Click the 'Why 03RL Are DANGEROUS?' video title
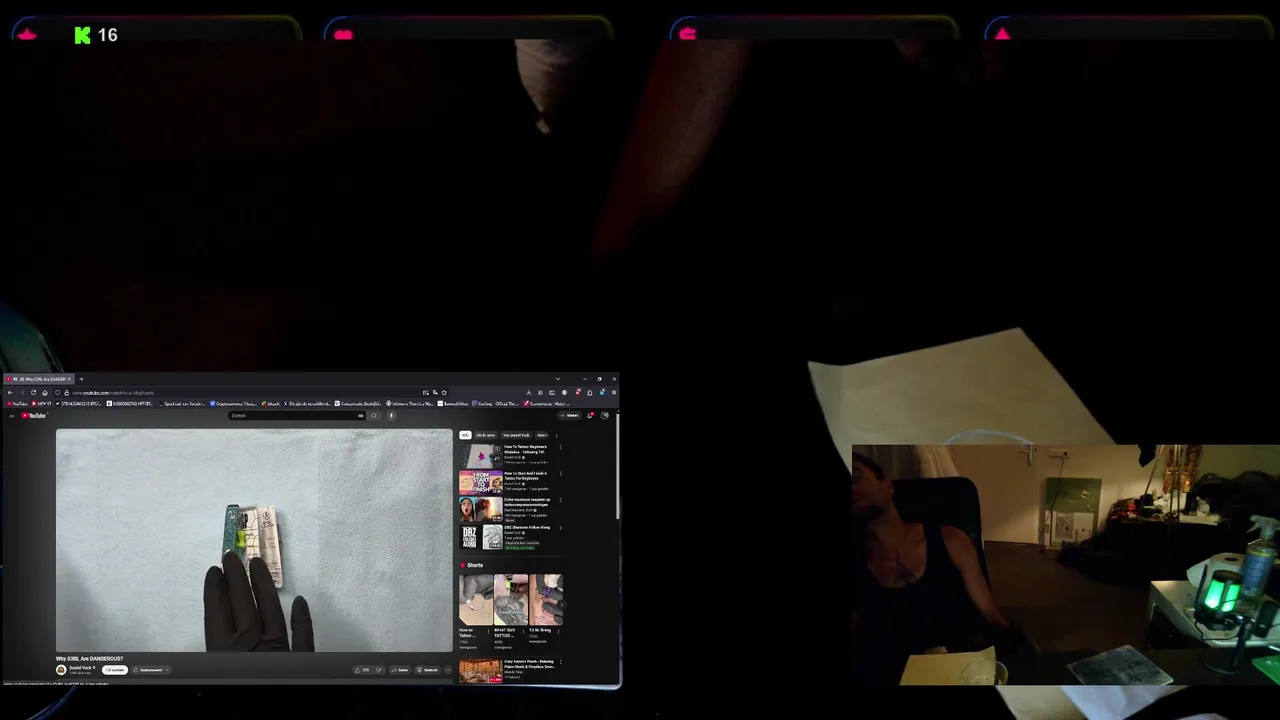The width and height of the screenshot is (1280, 720). [x=89, y=659]
